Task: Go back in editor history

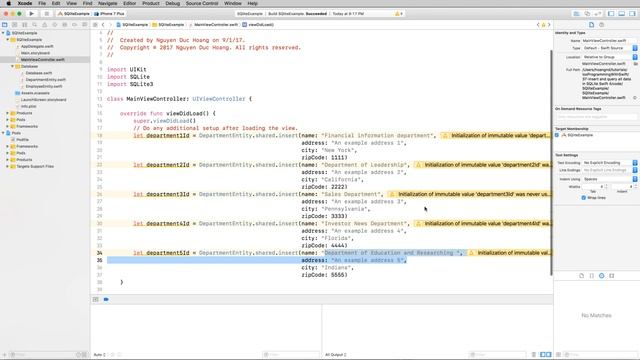Action: tap(103, 24)
